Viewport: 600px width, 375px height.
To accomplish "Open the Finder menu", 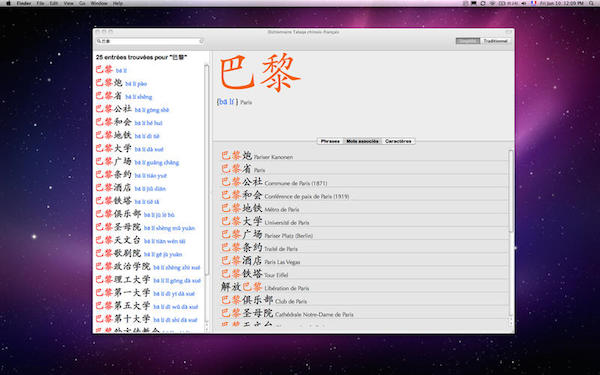I will pyautogui.click(x=24, y=3).
